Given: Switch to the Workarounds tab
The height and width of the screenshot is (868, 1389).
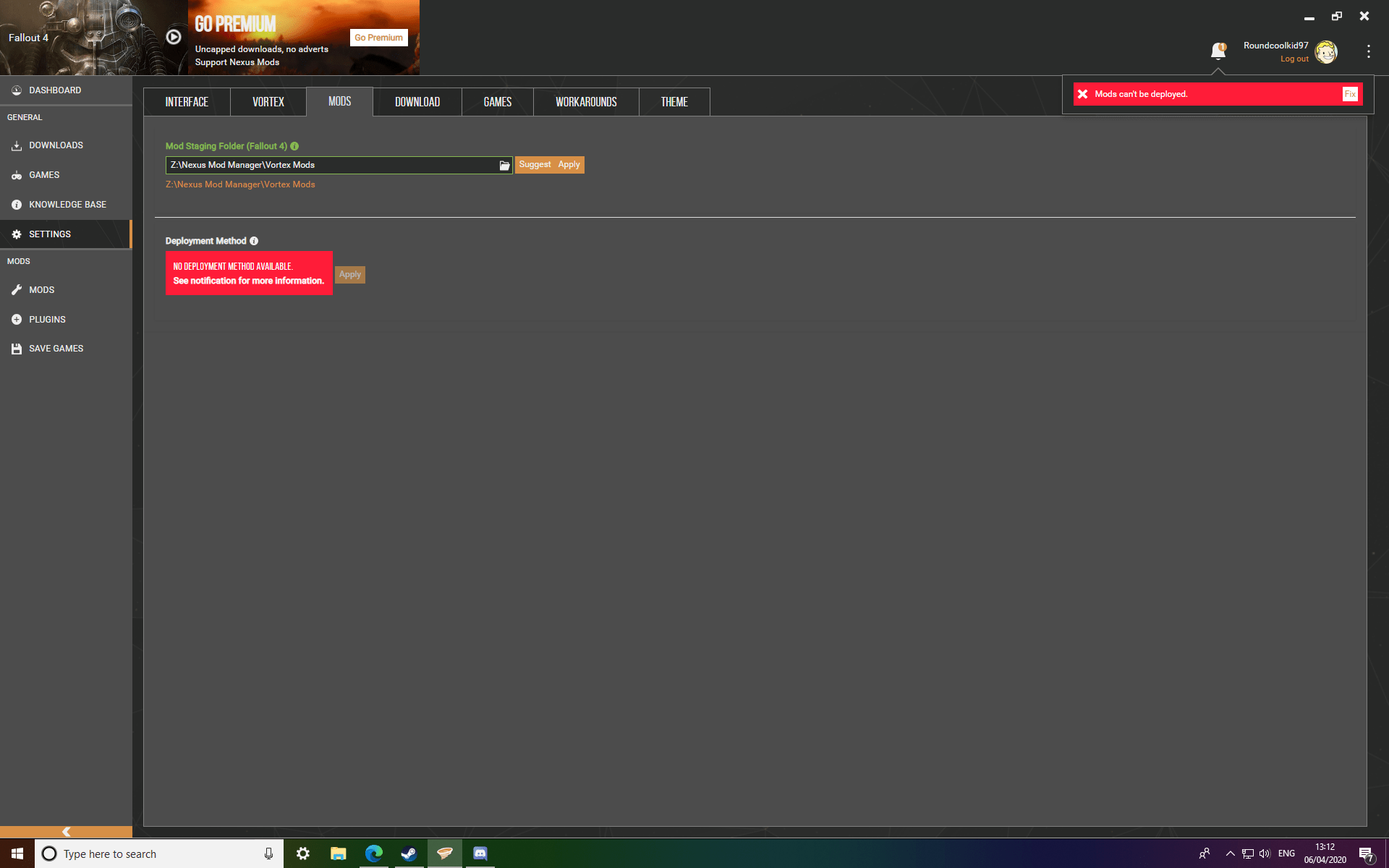Looking at the screenshot, I should tap(586, 102).
